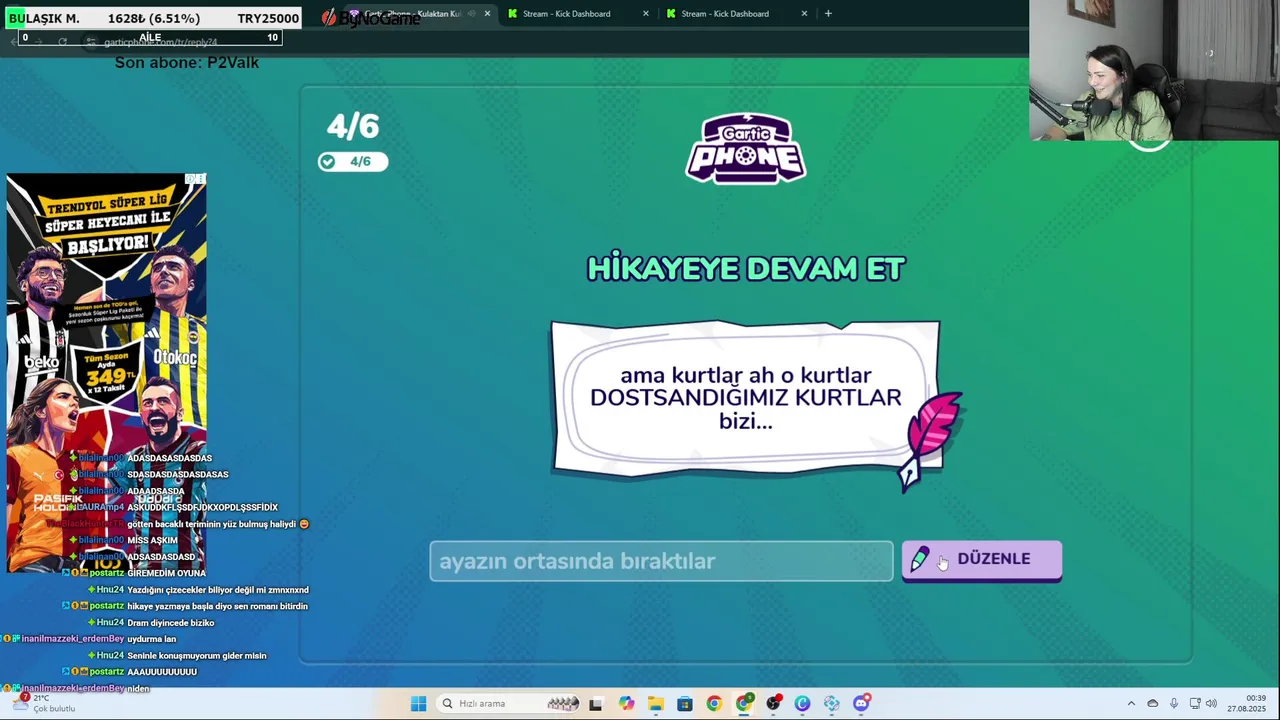The image size is (1280, 720).
Task: Open the Windows Start menu
Action: 418,704
